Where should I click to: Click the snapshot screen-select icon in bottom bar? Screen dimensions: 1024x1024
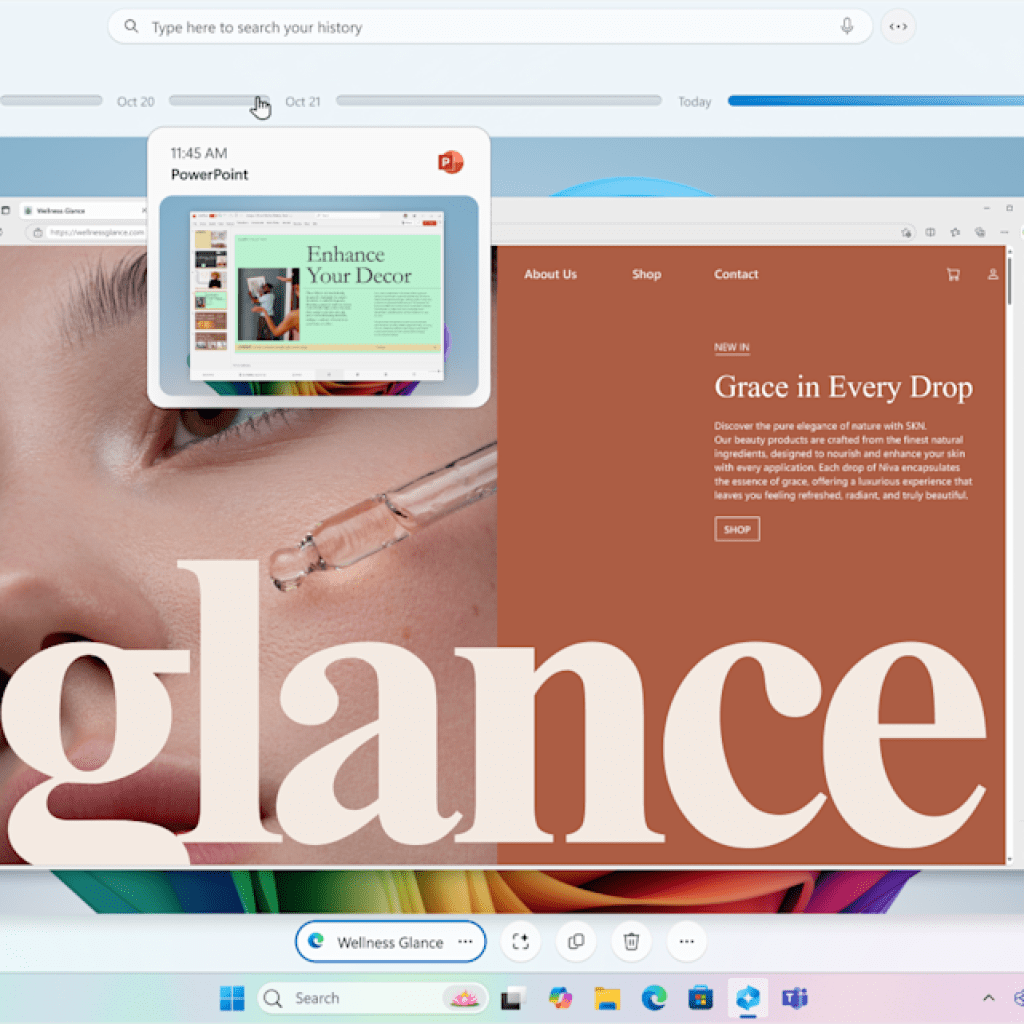click(520, 941)
